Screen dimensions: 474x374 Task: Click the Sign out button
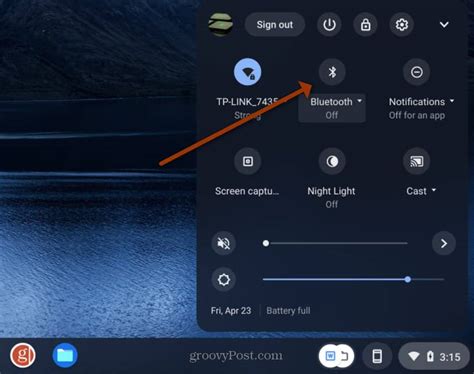coord(275,25)
